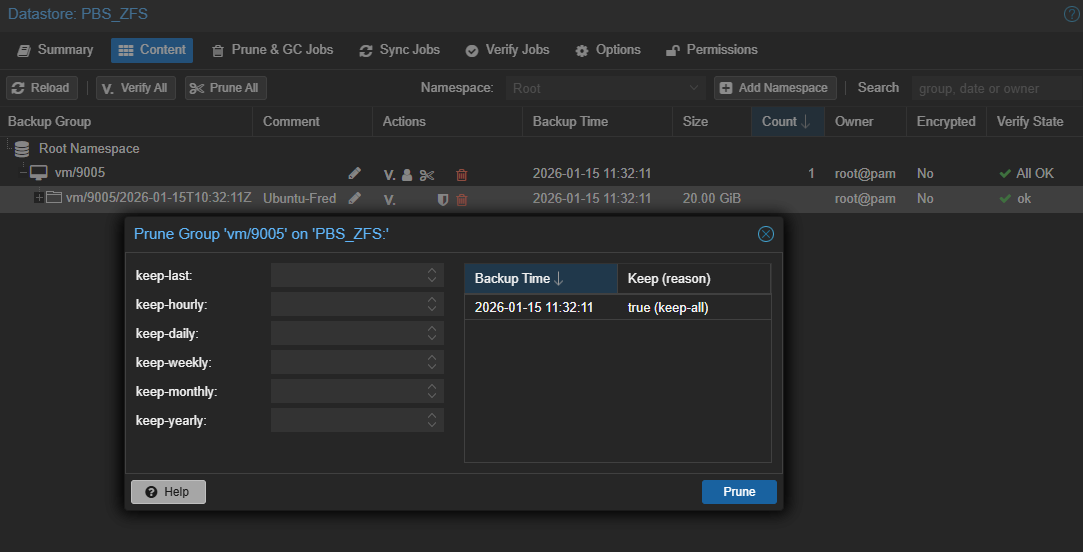The height and width of the screenshot is (552, 1083).
Task: Click the Help button in the Prune dialog
Action: click(168, 492)
